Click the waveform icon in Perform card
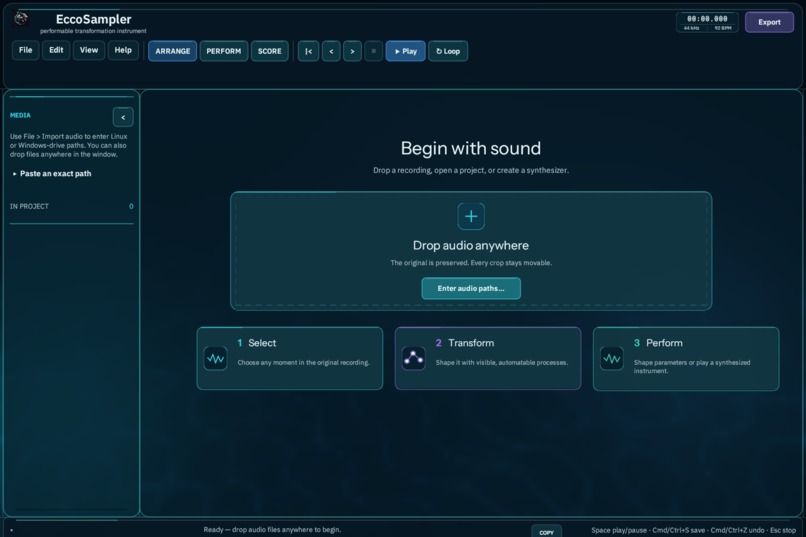This screenshot has width=806, height=537. point(612,359)
